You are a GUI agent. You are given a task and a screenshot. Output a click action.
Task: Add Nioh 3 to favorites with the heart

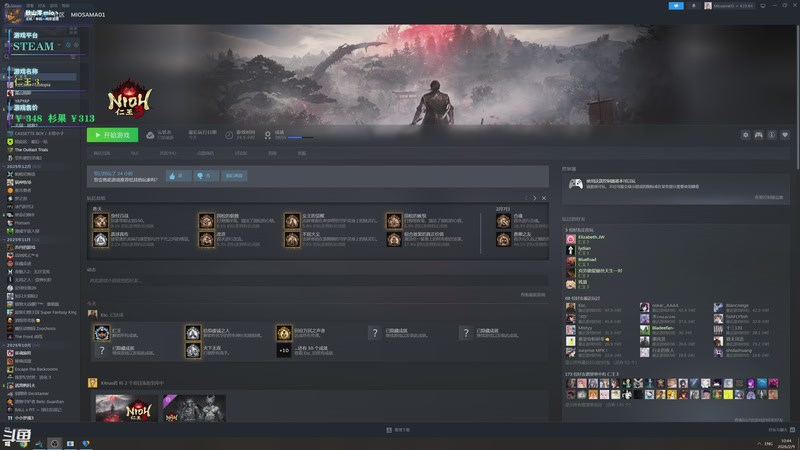[x=785, y=135]
